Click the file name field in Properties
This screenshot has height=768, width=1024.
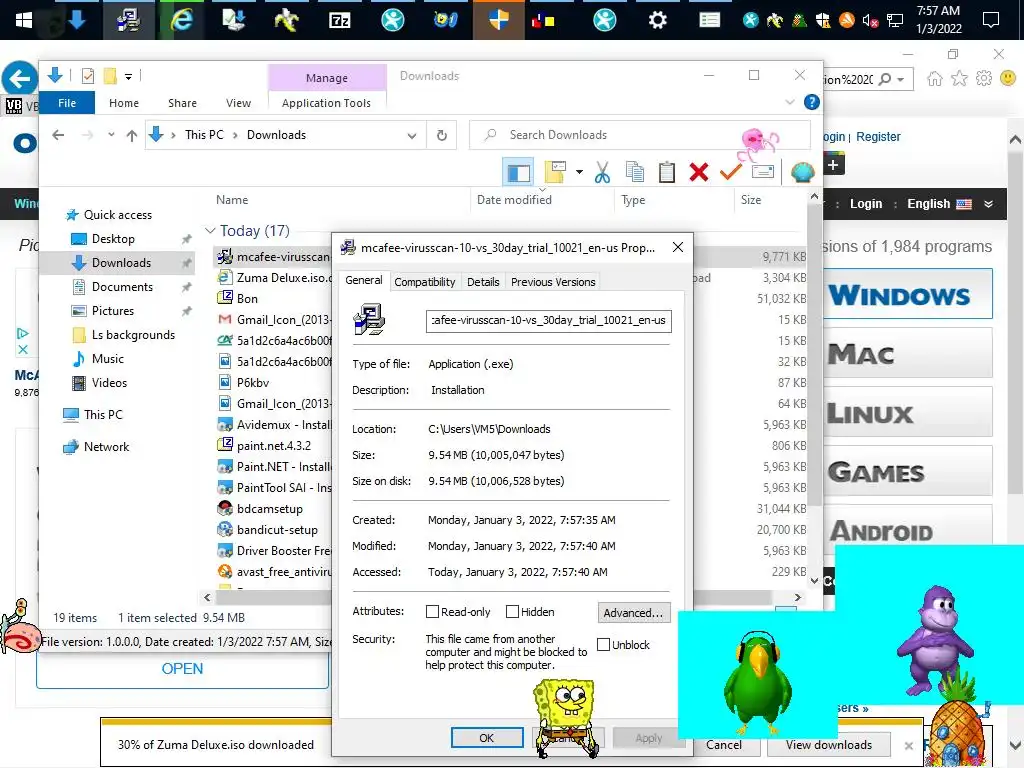549,321
